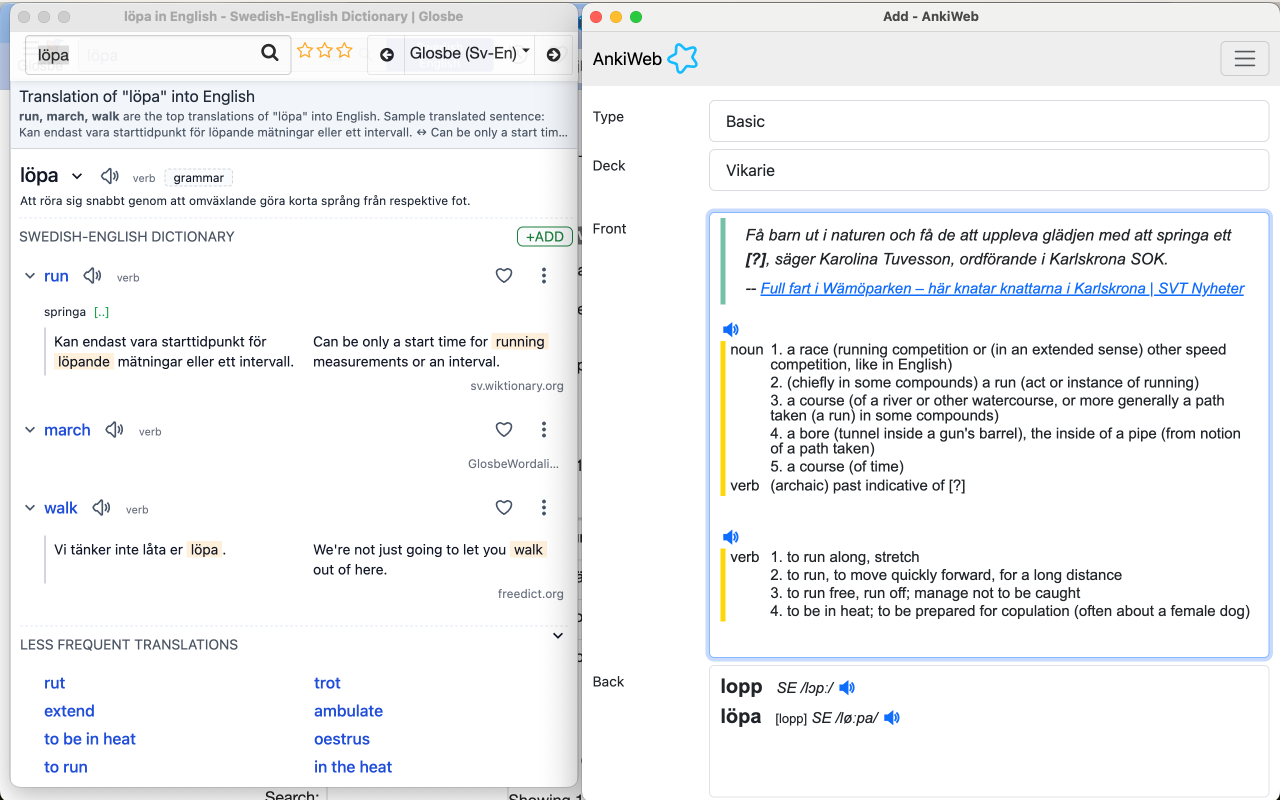Collapse the march translation entry
The width and height of the screenshot is (1280, 800).
(30, 430)
